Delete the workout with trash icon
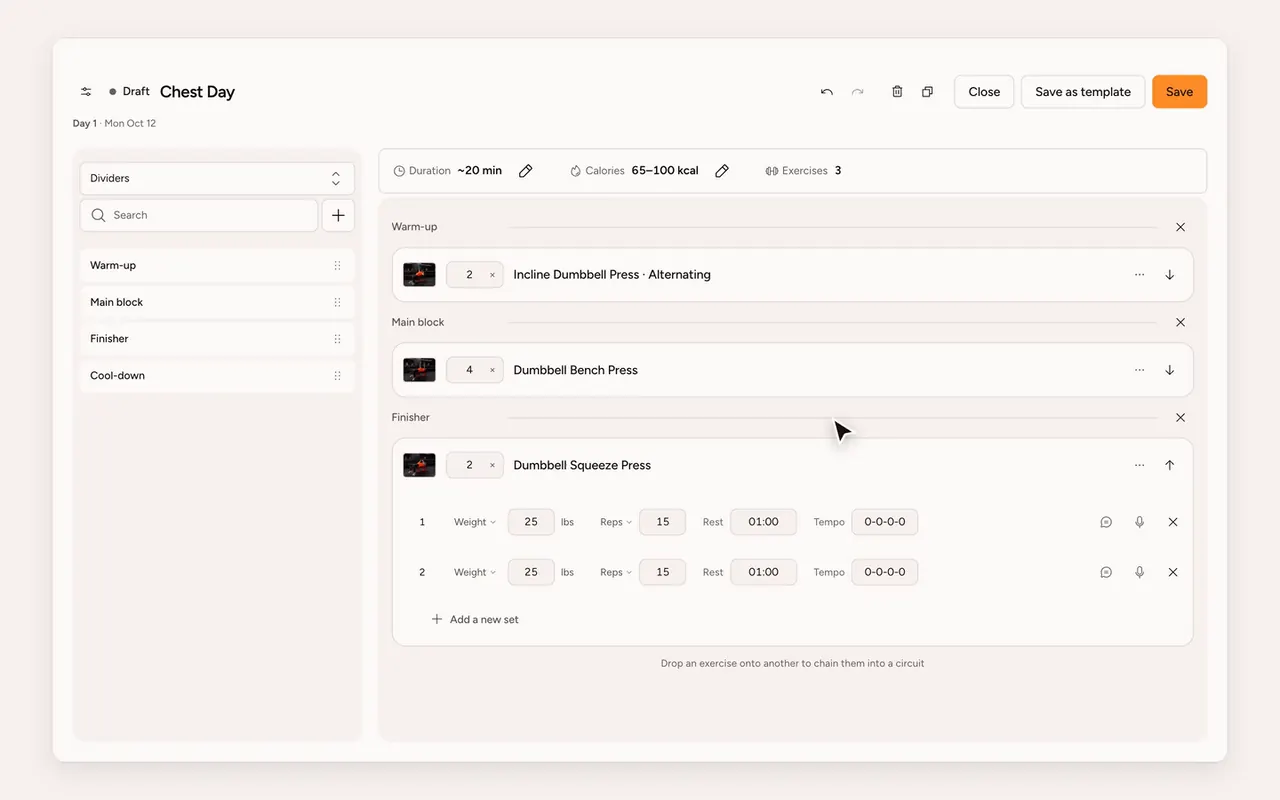 (x=897, y=92)
